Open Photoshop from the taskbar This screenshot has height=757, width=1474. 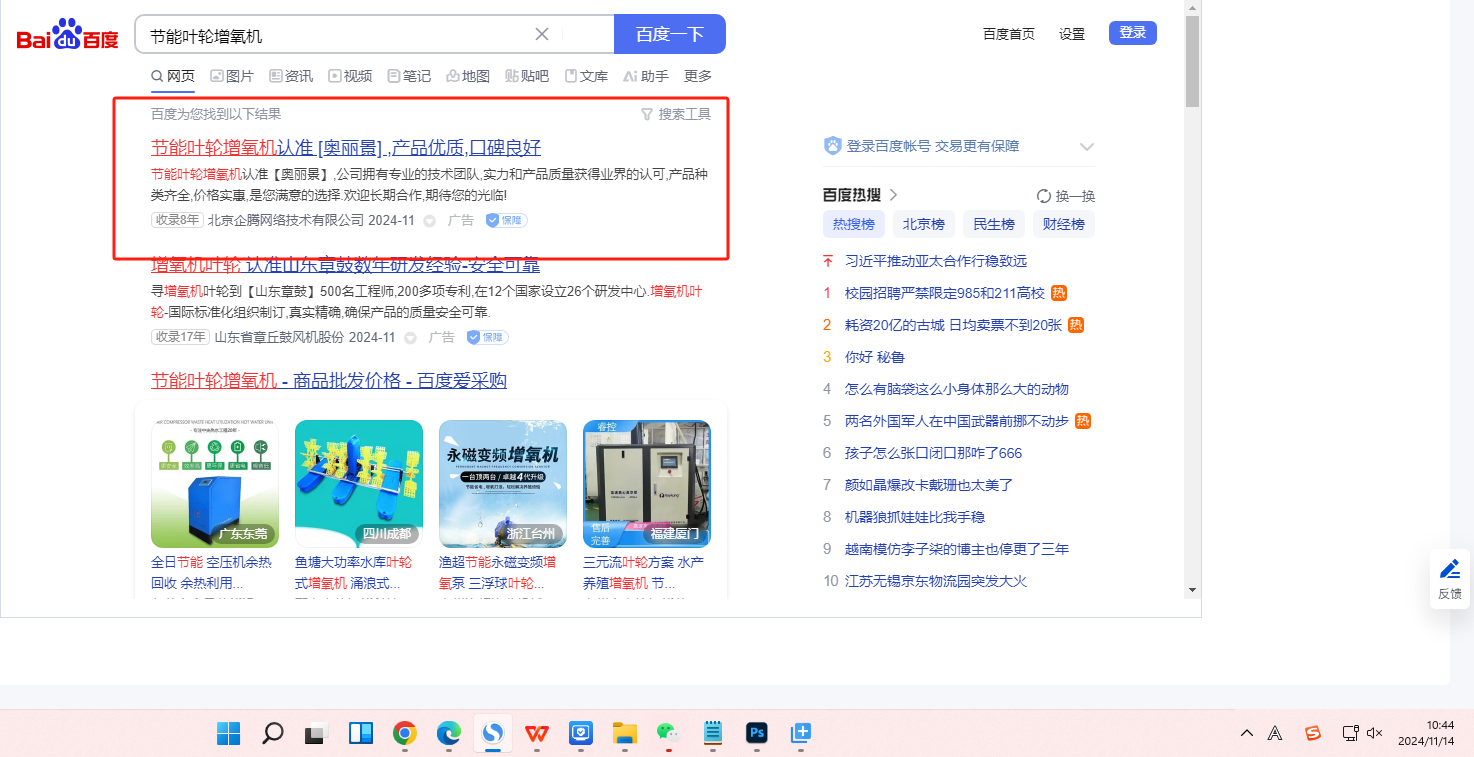click(x=757, y=733)
